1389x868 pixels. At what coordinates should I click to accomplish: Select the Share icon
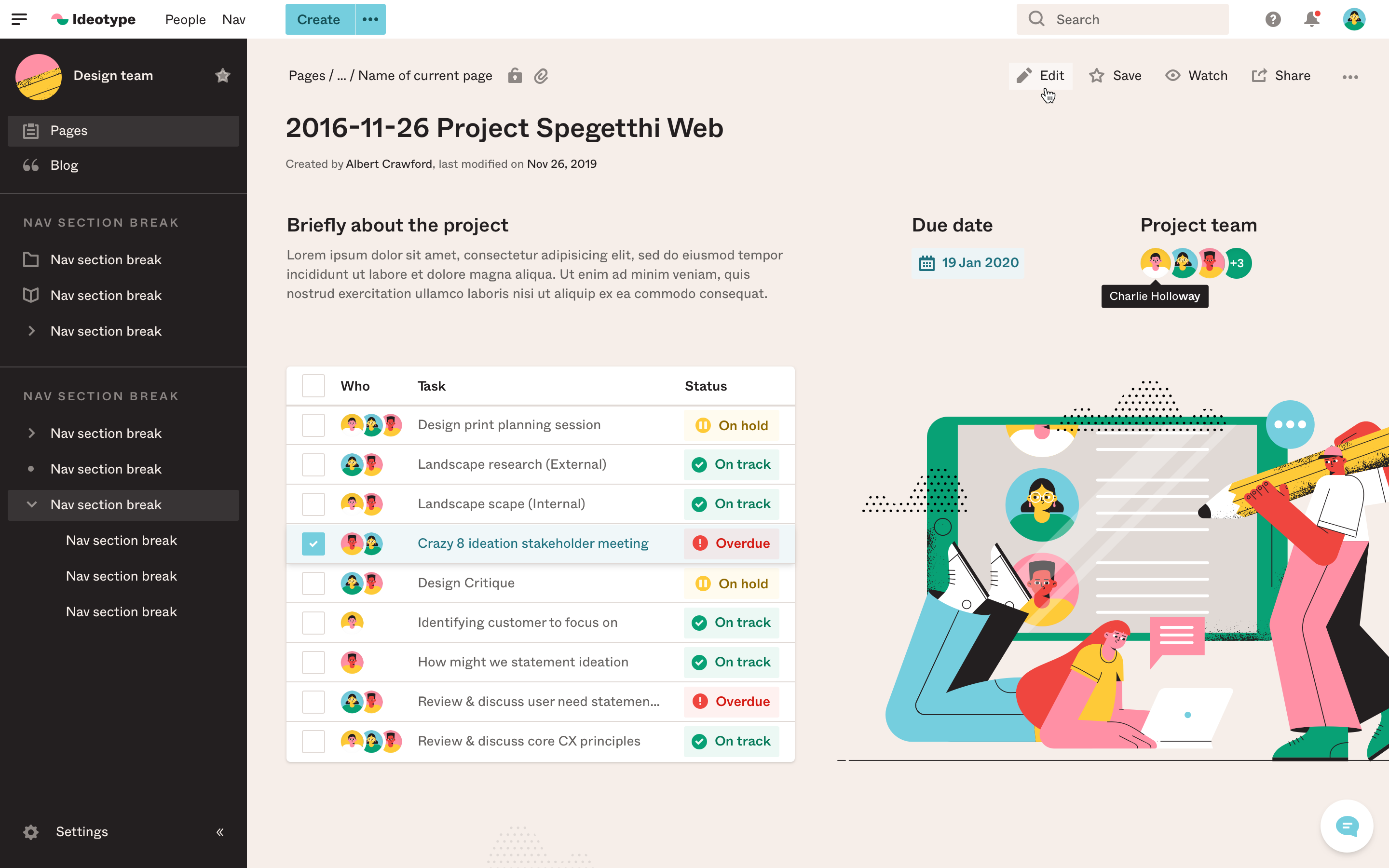click(x=1259, y=75)
